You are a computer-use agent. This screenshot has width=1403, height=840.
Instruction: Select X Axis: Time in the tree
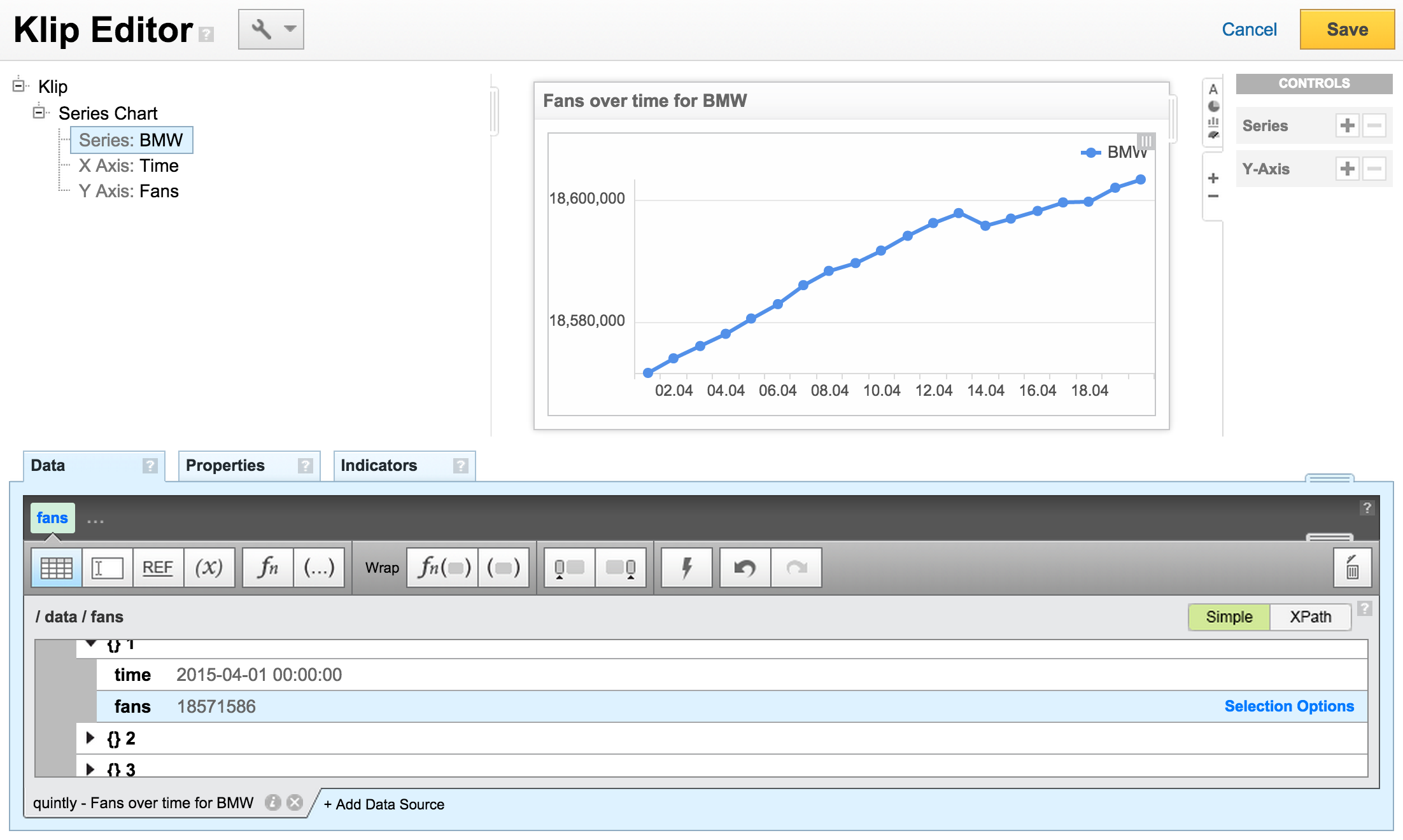click(129, 165)
